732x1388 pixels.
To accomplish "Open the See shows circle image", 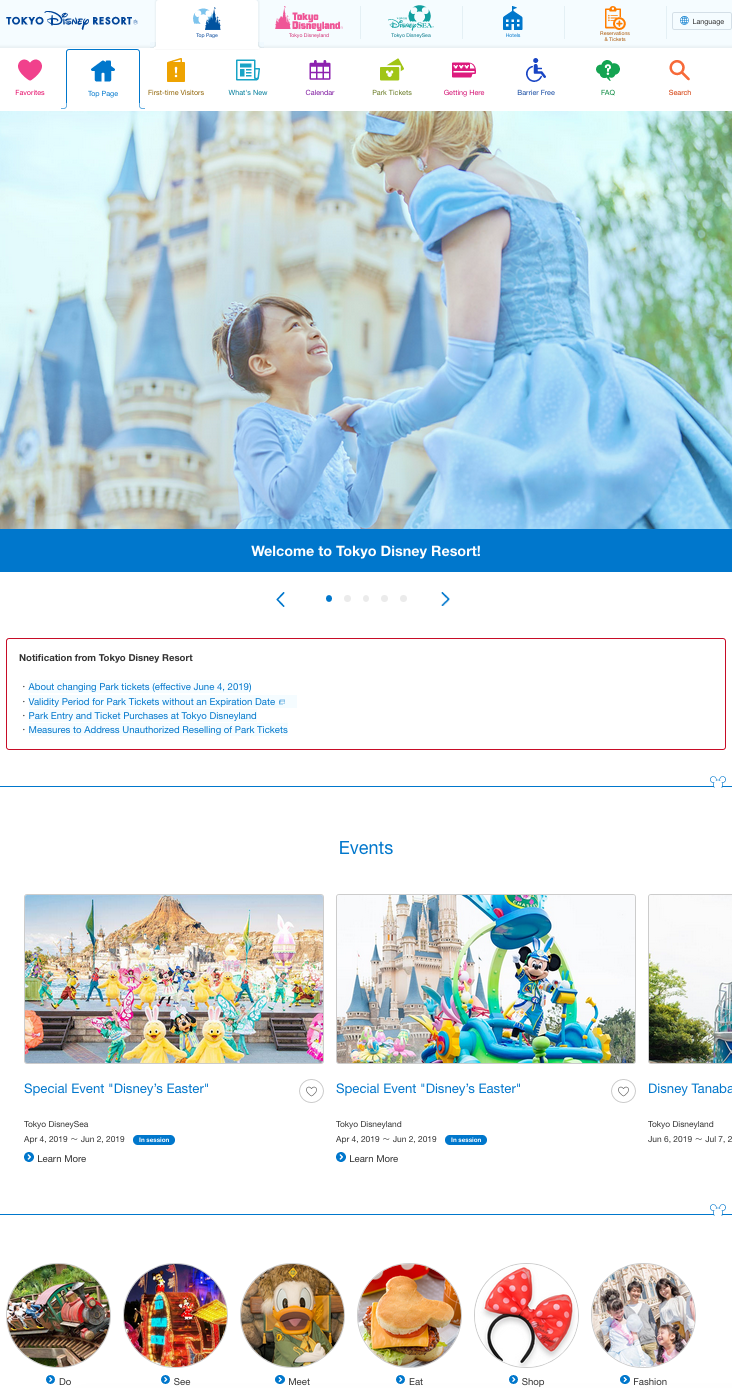I will pyautogui.click(x=175, y=1315).
